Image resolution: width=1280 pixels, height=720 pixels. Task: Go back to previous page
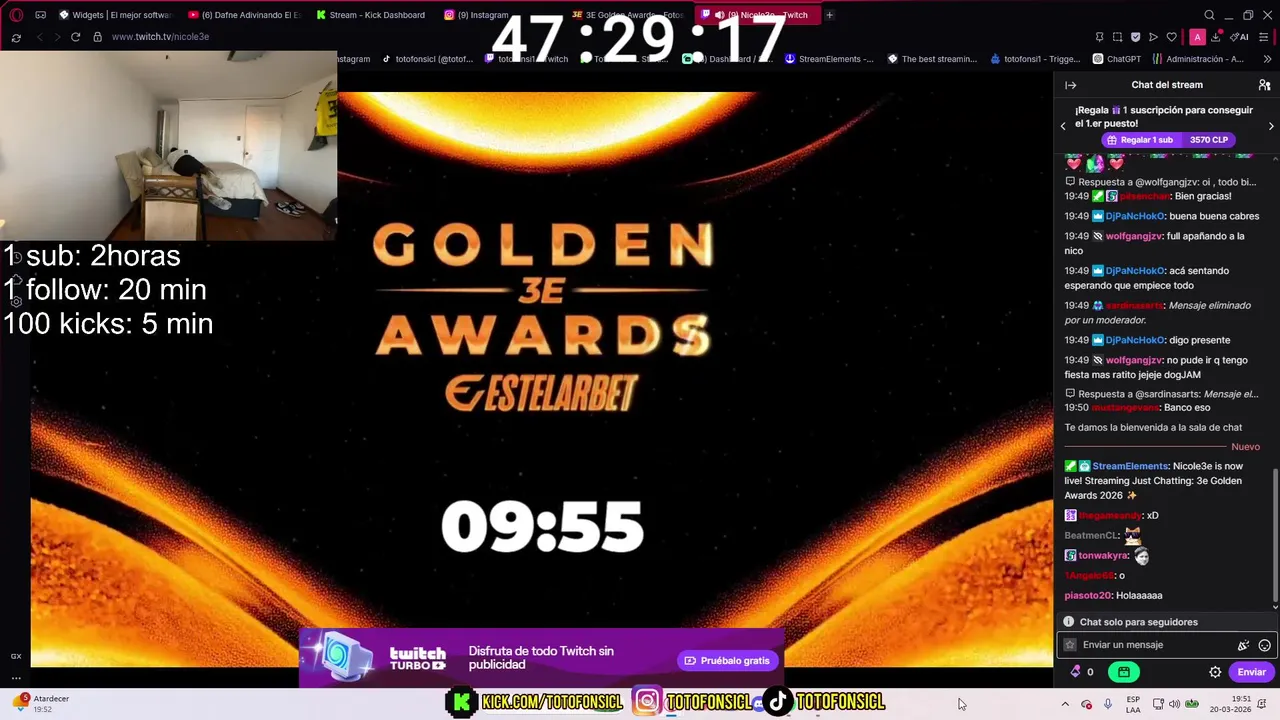[x=39, y=37]
